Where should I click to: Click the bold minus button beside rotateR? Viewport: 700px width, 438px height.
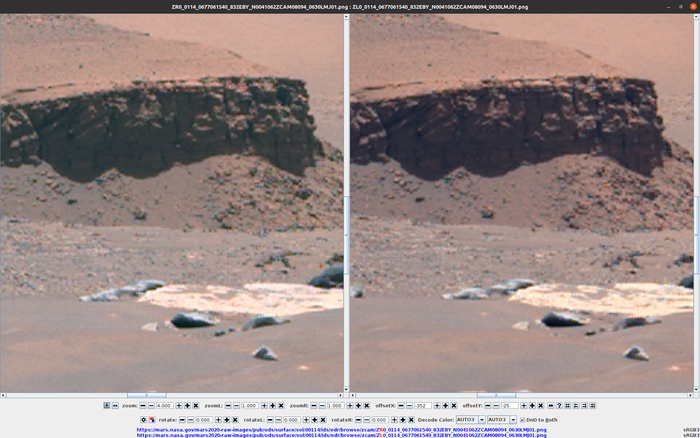(x=358, y=420)
